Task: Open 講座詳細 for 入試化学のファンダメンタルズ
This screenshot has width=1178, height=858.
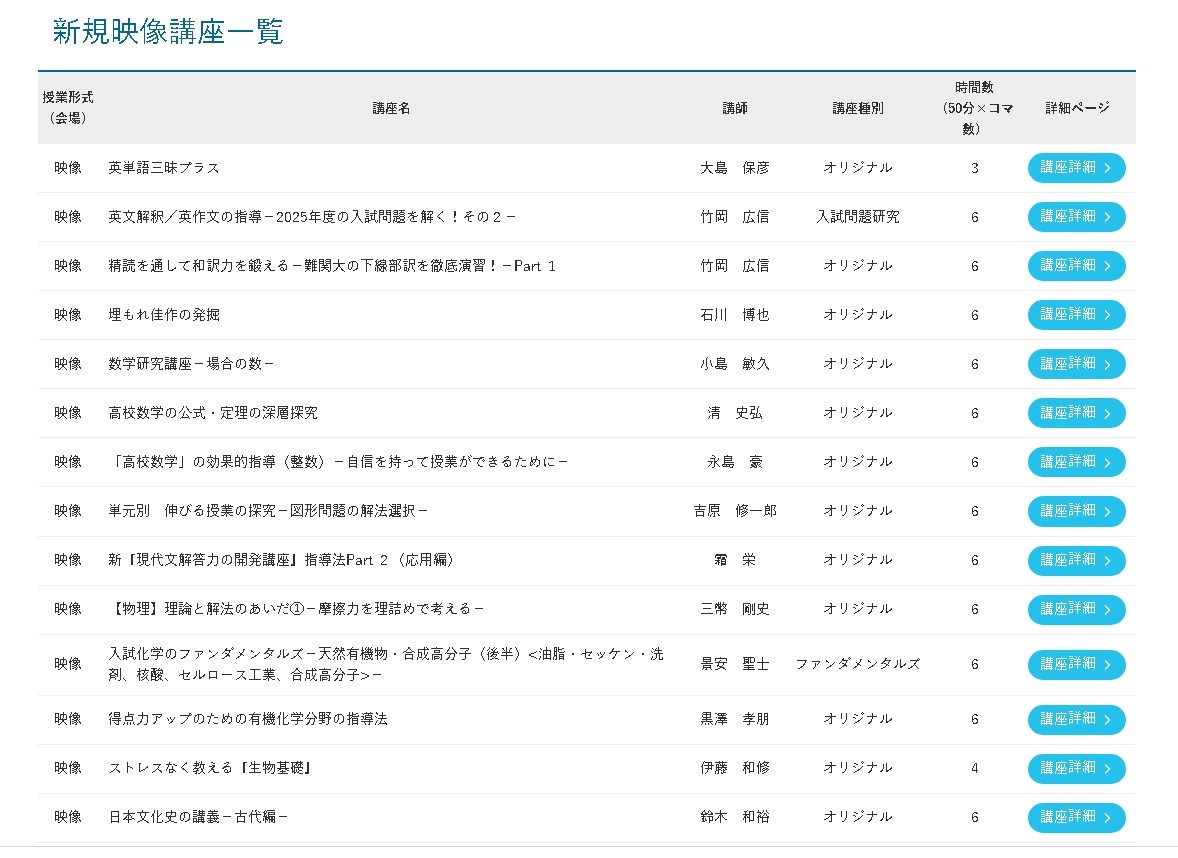Action: (1076, 664)
